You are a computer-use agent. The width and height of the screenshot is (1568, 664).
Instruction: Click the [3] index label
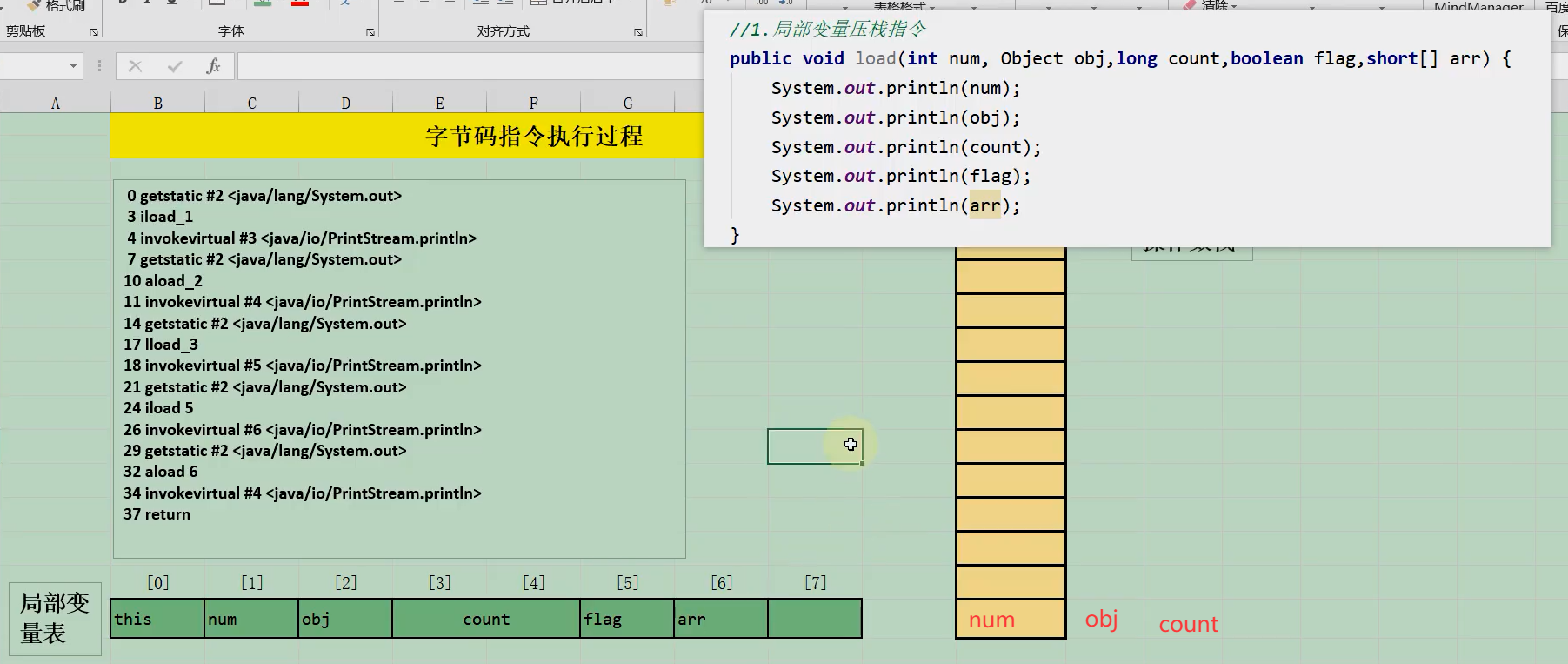(x=440, y=583)
